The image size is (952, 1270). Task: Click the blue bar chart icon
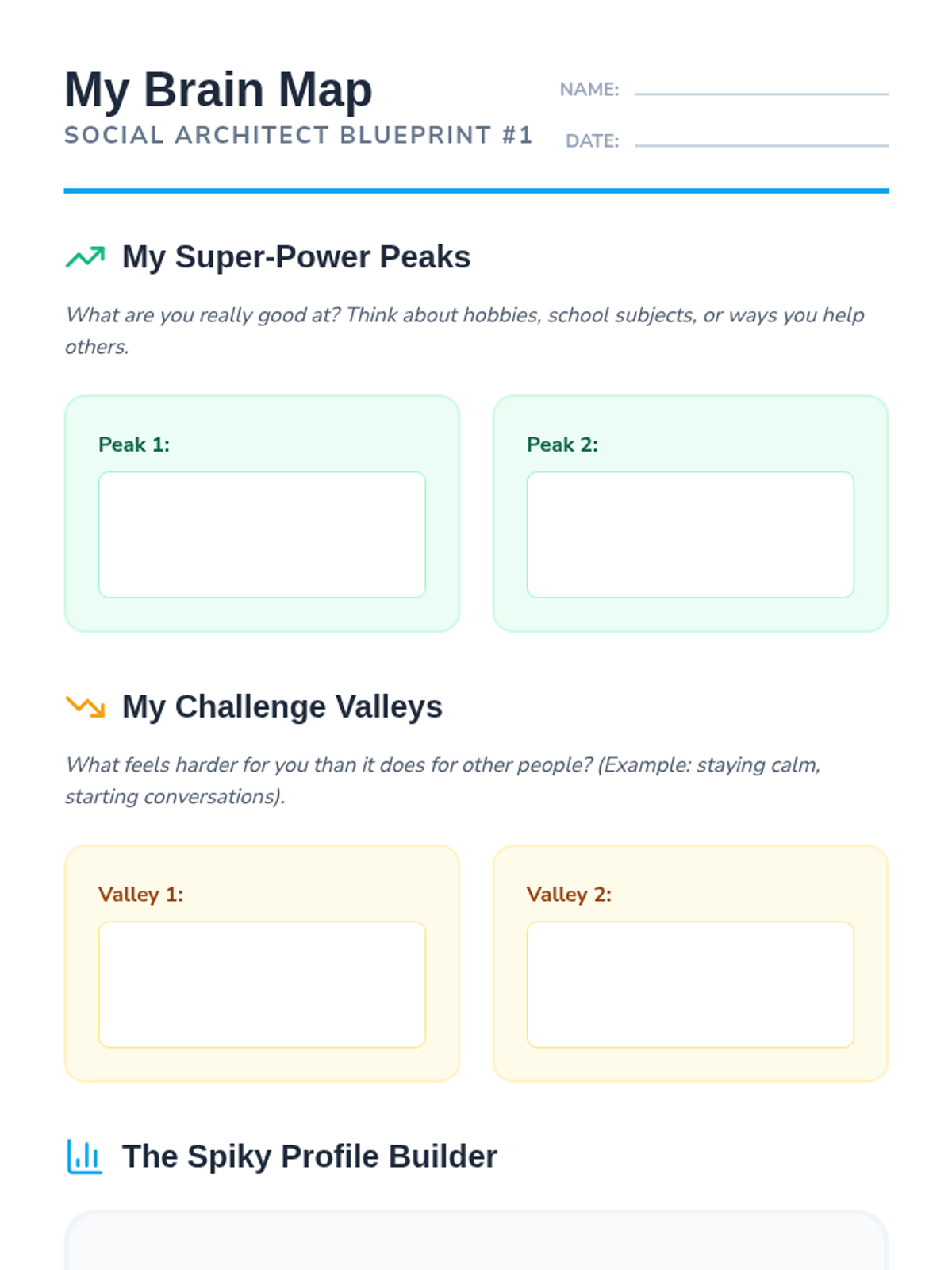point(85,1156)
